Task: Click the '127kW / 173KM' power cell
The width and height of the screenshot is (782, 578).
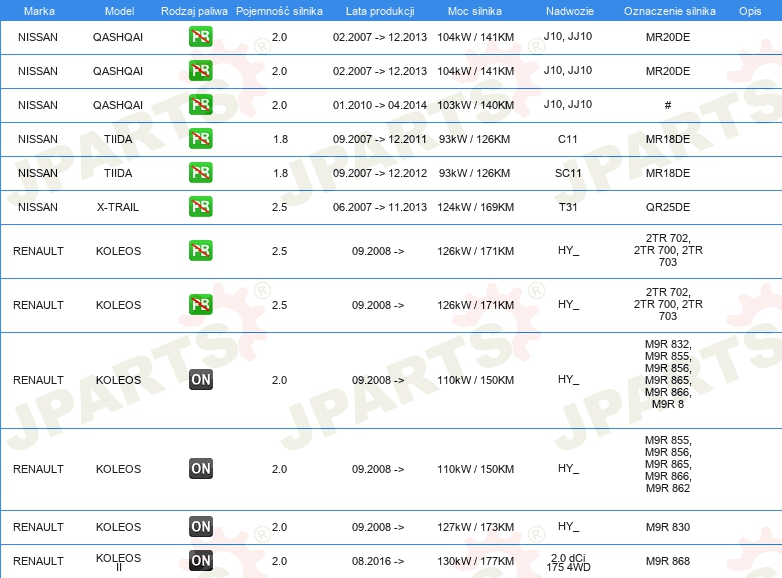Action: point(476,527)
